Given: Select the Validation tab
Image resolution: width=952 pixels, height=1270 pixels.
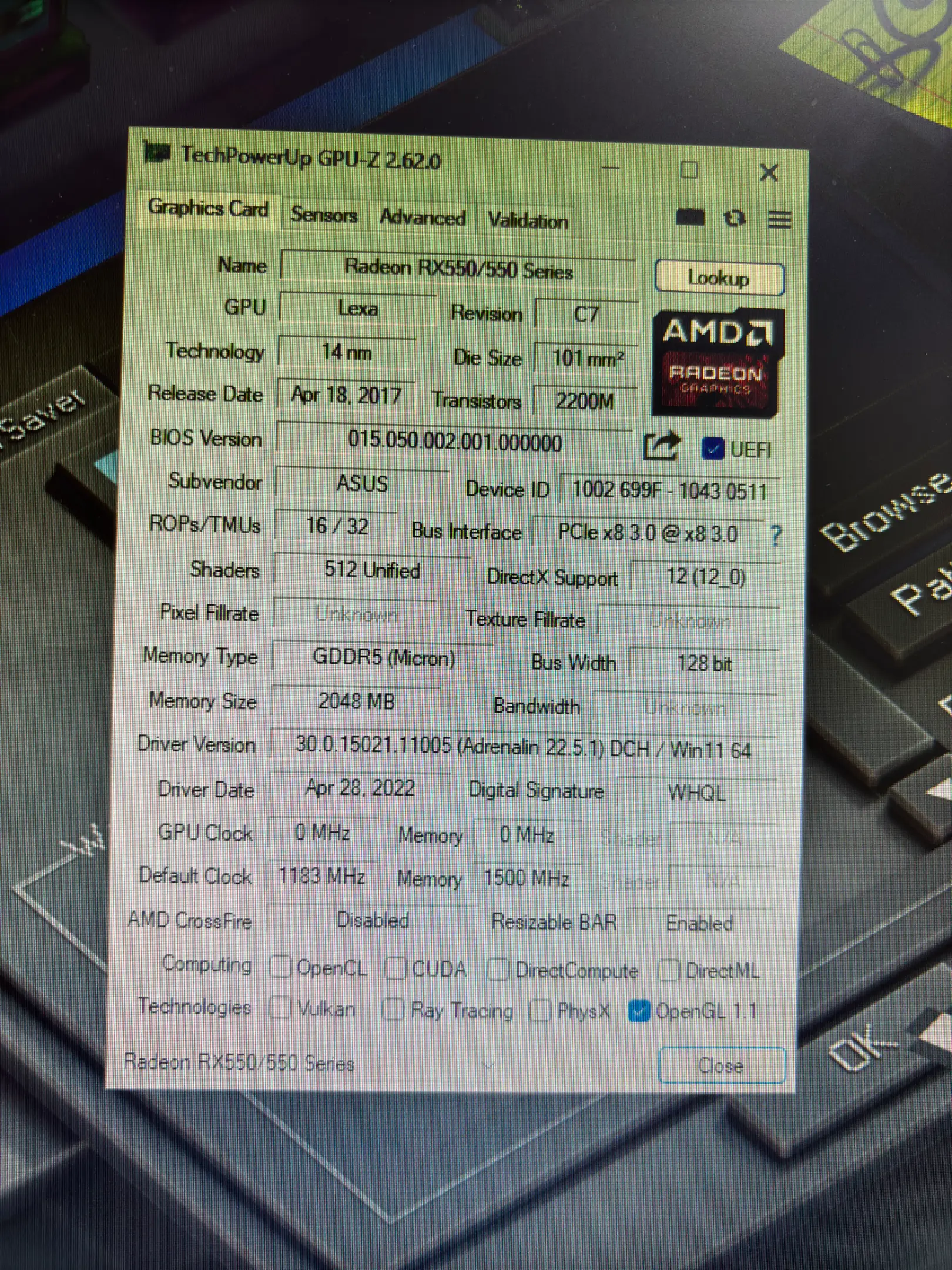Looking at the screenshot, I should (528, 220).
